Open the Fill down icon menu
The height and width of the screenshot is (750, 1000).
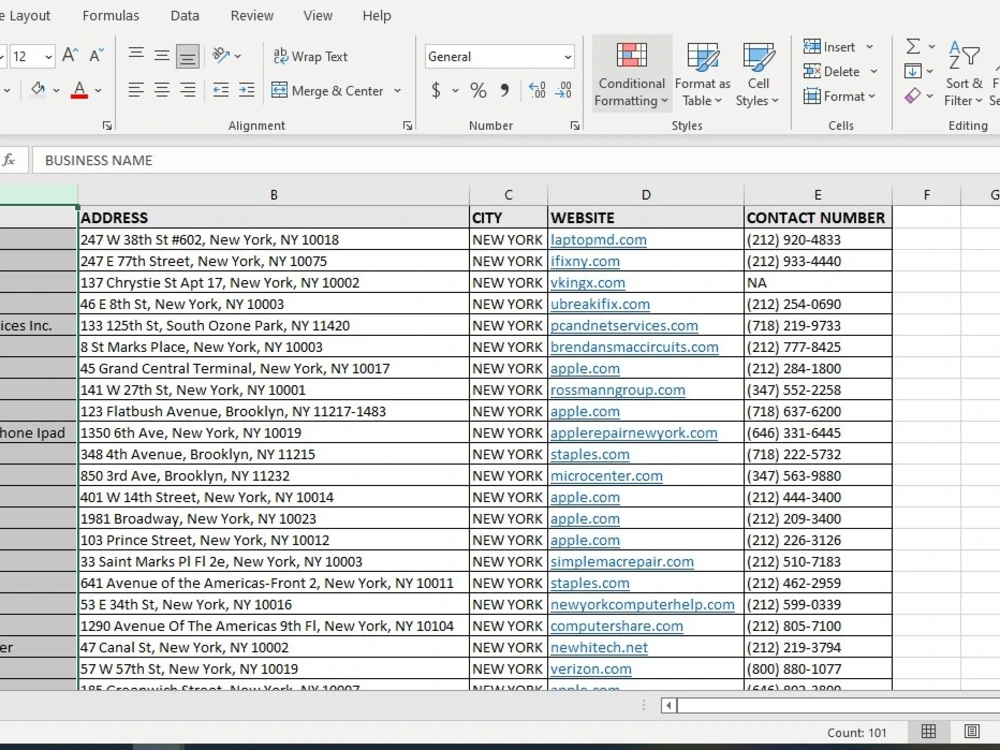click(x=919, y=71)
